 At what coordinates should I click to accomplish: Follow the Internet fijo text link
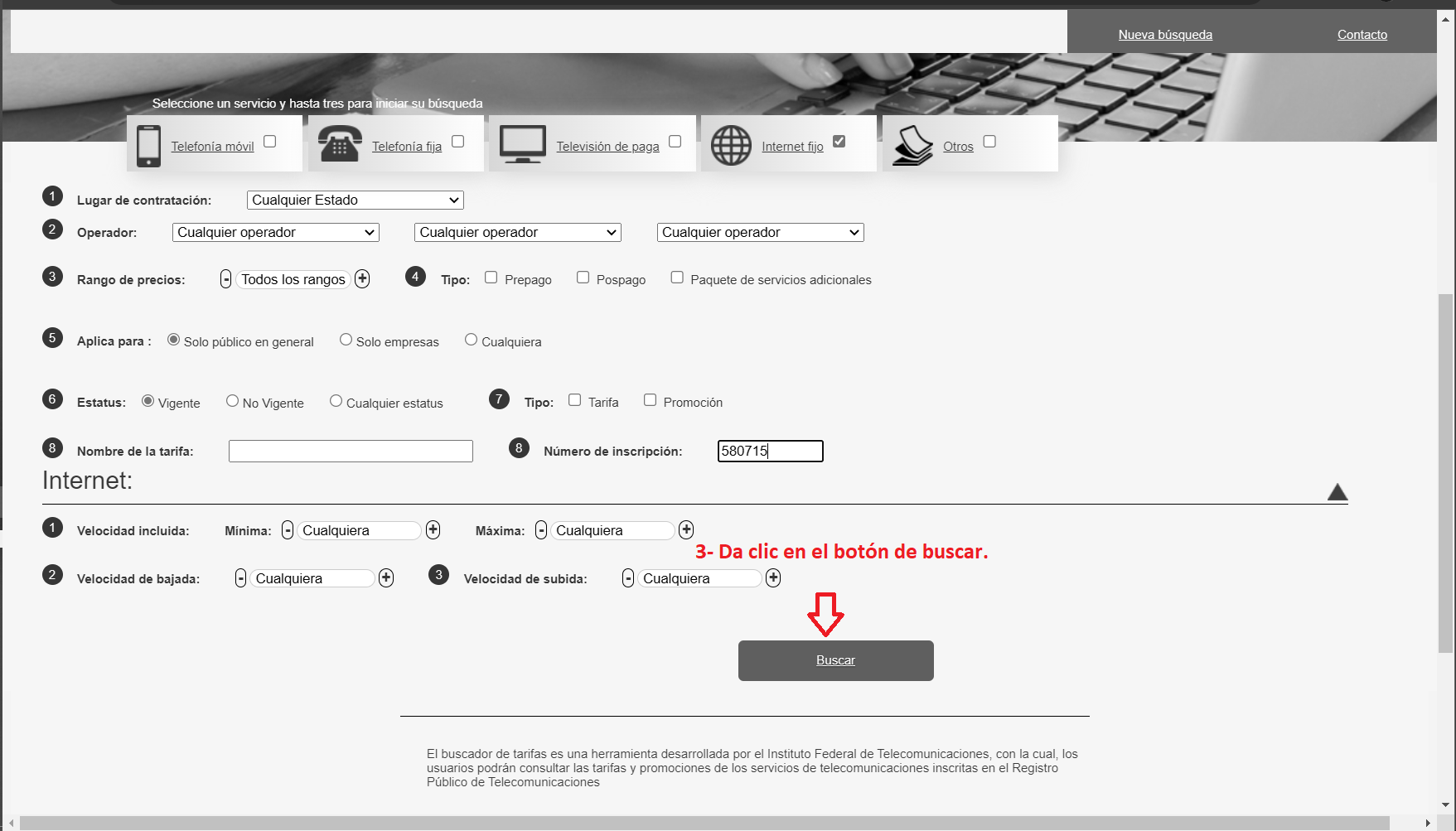[x=791, y=146]
